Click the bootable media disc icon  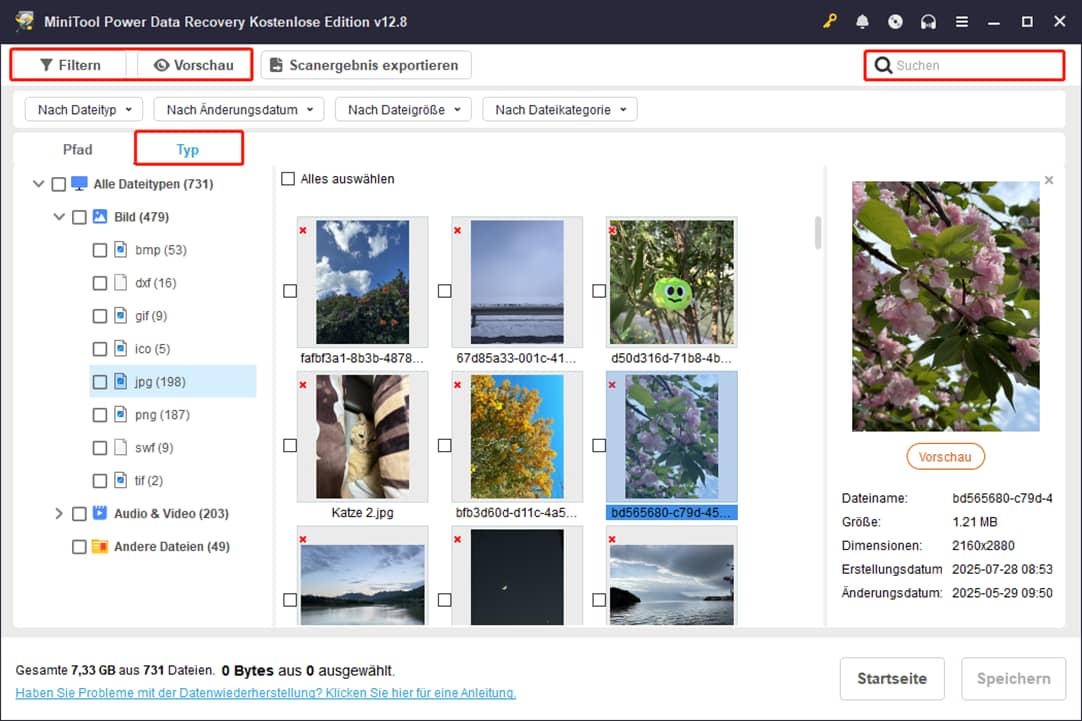(x=895, y=22)
